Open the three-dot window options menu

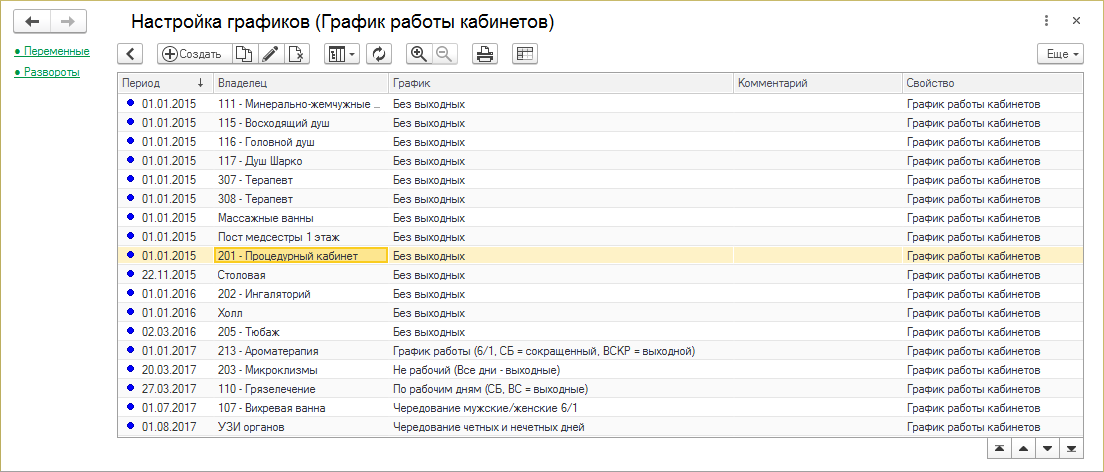[x=1046, y=21]
